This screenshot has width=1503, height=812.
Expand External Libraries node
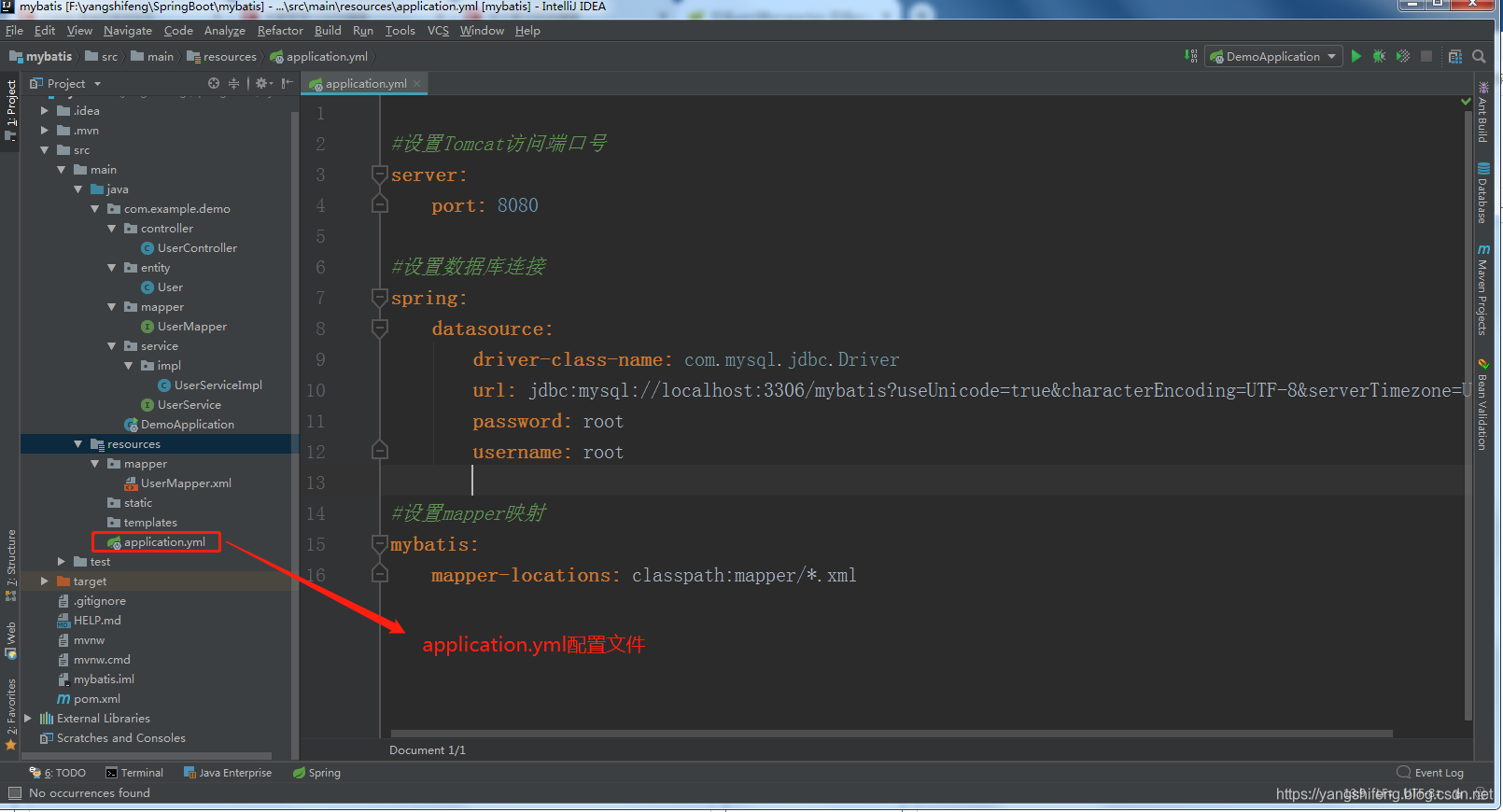pos(27,719)
